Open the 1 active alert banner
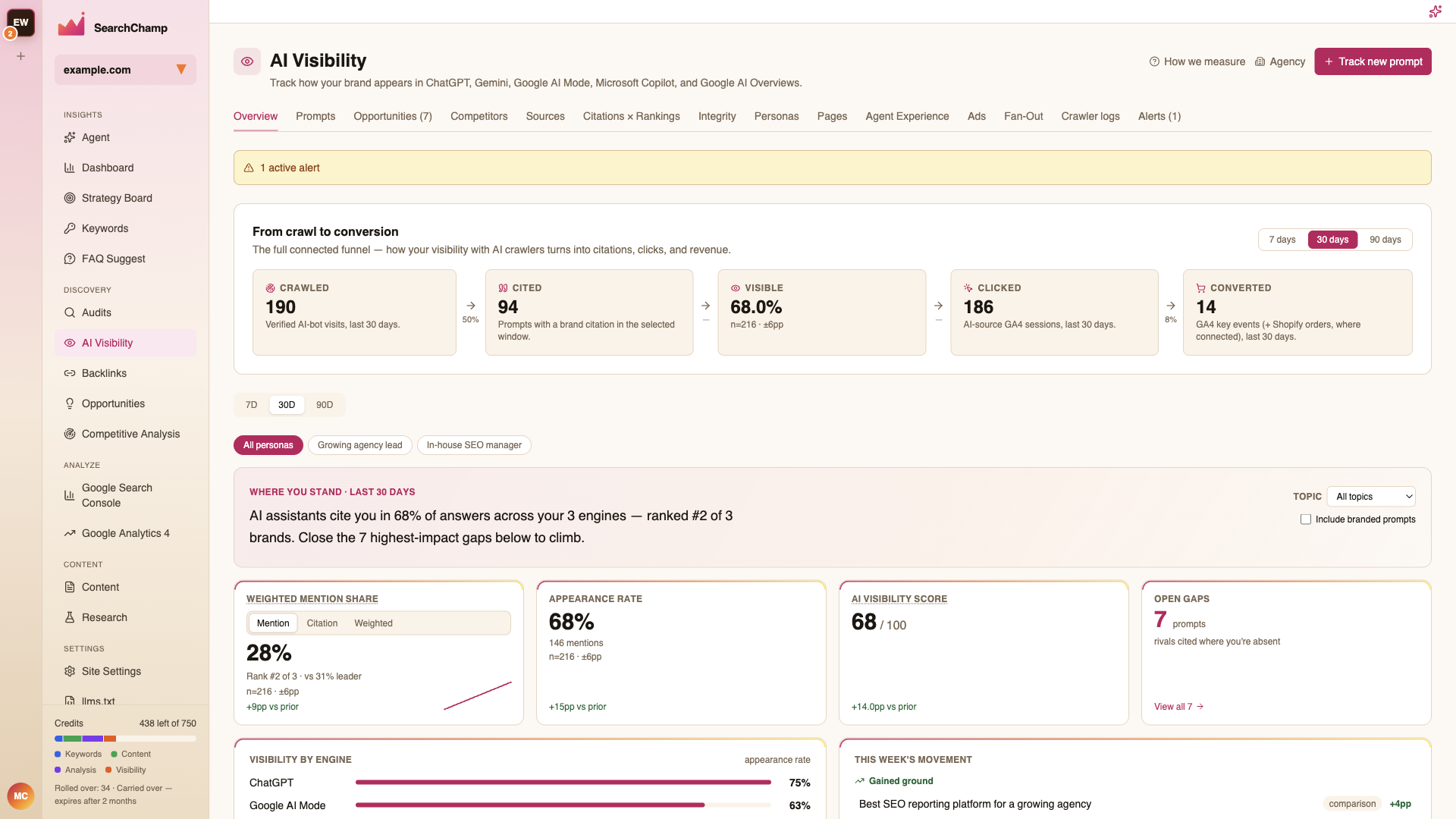1456x819 pixels. (x=832, y=168)
